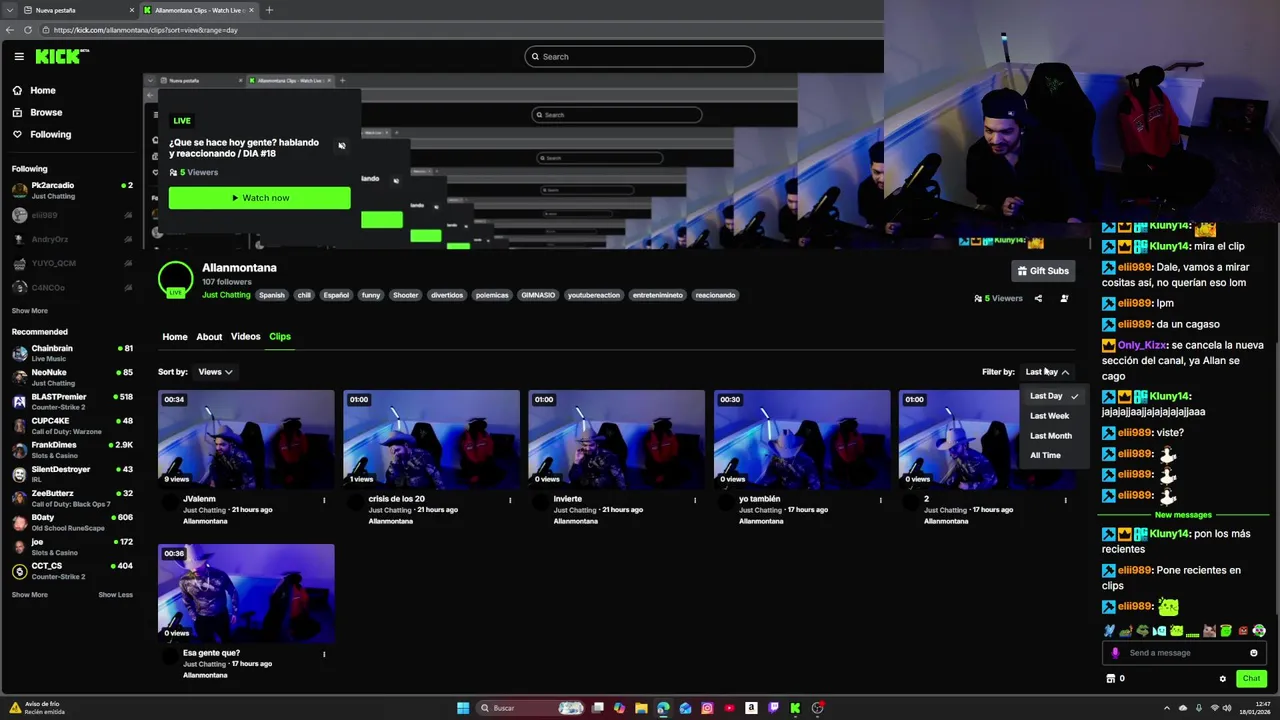Collapse recommended list with Show Less
Screen dimensions: 1280x720
click(115, 595)
